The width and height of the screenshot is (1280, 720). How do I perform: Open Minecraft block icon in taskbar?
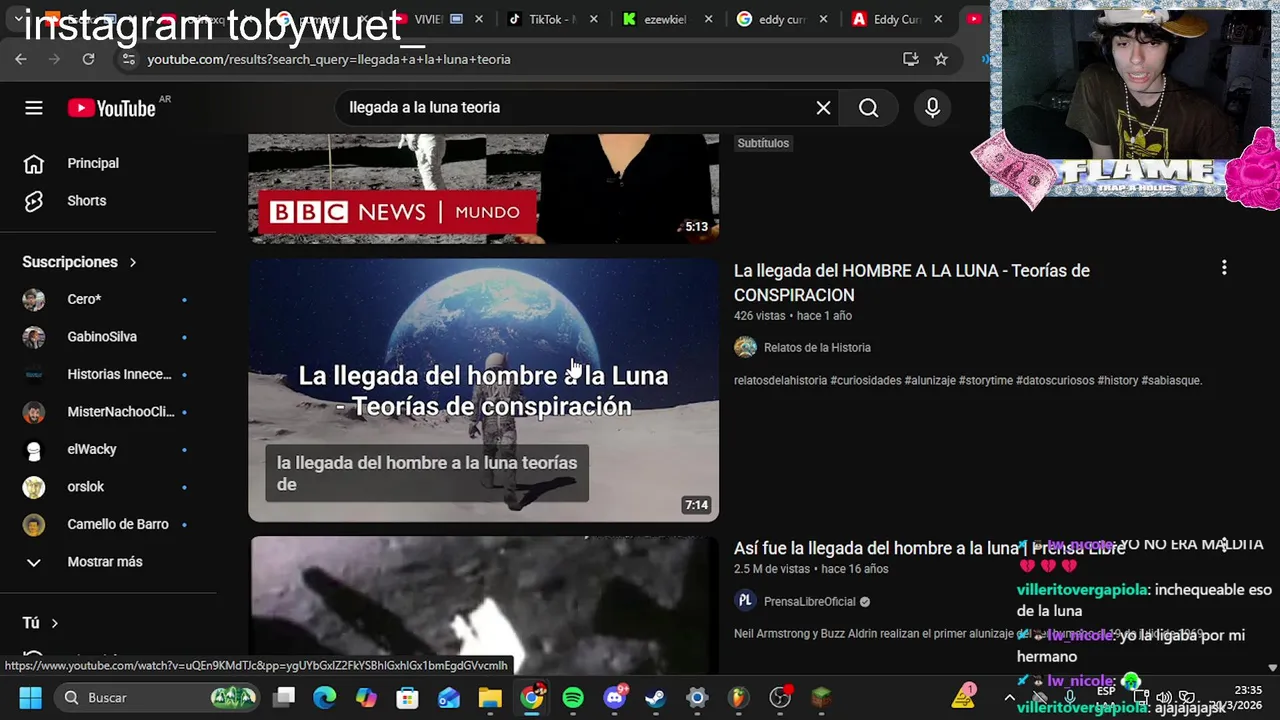click(x=821, y=697)
